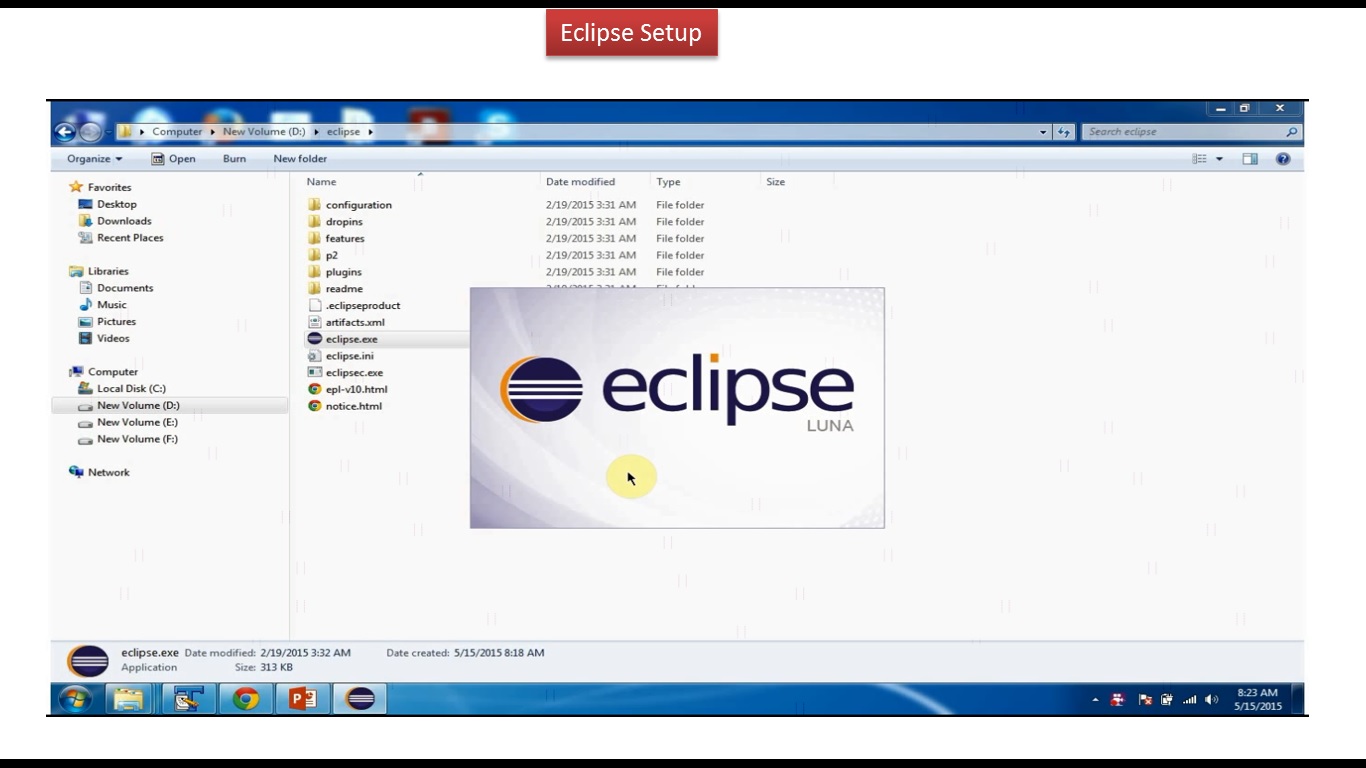This screenshot has width=1366, height=768.
Task: Click the Windows Start button
Action: 76,699
